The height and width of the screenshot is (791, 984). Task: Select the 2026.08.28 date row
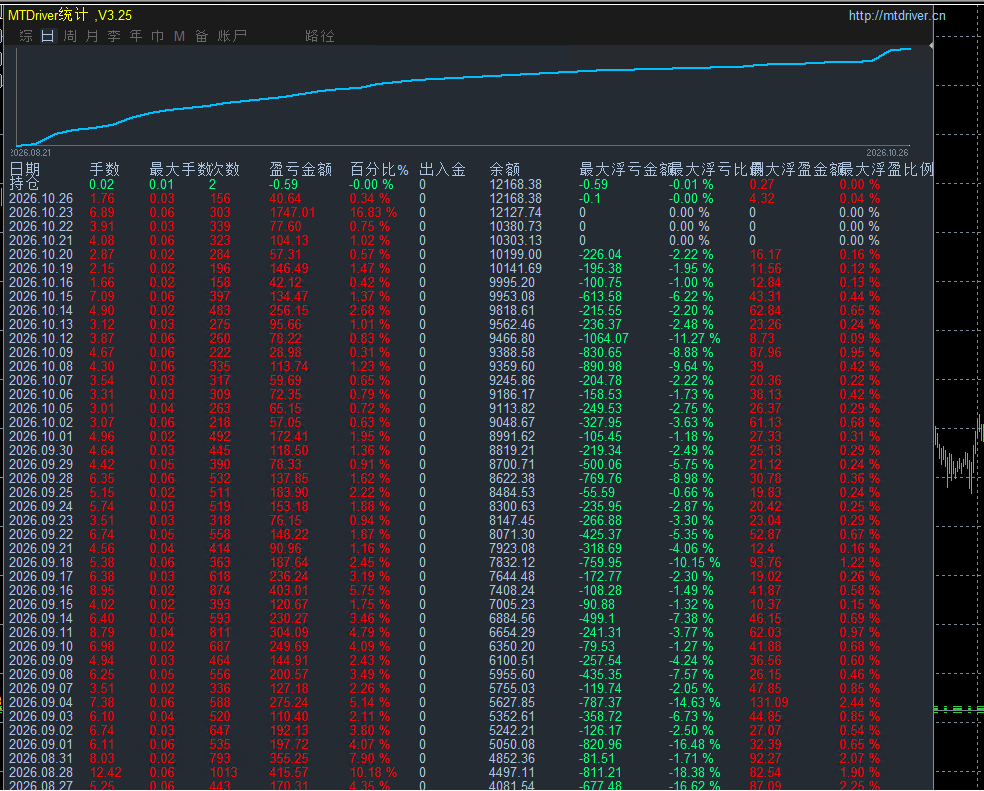41,773
